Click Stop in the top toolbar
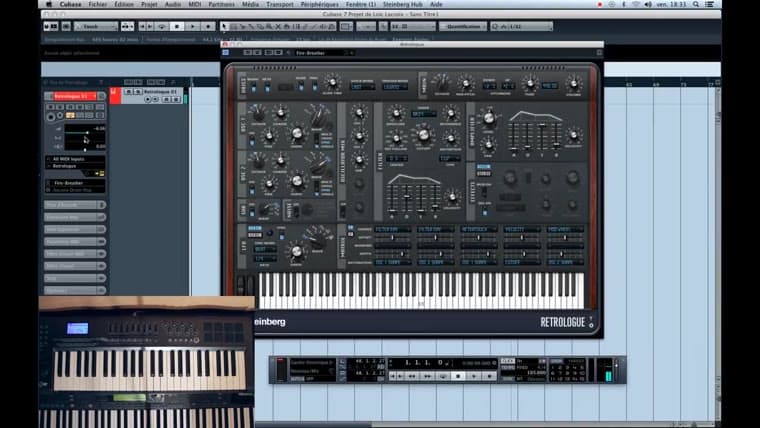 pos(177,26)
